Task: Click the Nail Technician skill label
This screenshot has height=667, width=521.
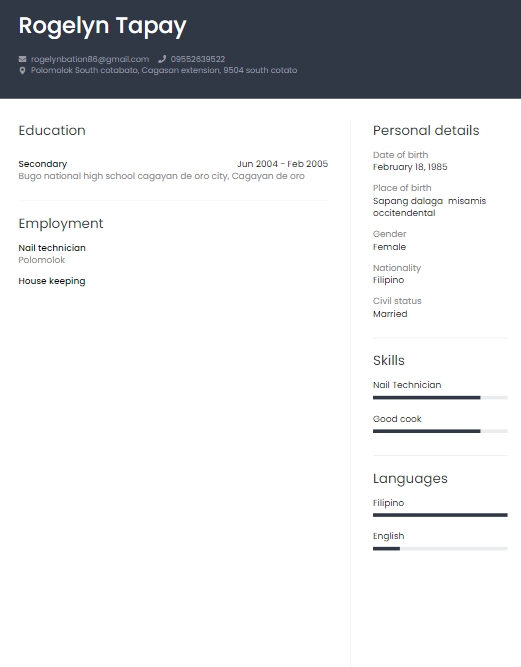Action: pos(407,385)
